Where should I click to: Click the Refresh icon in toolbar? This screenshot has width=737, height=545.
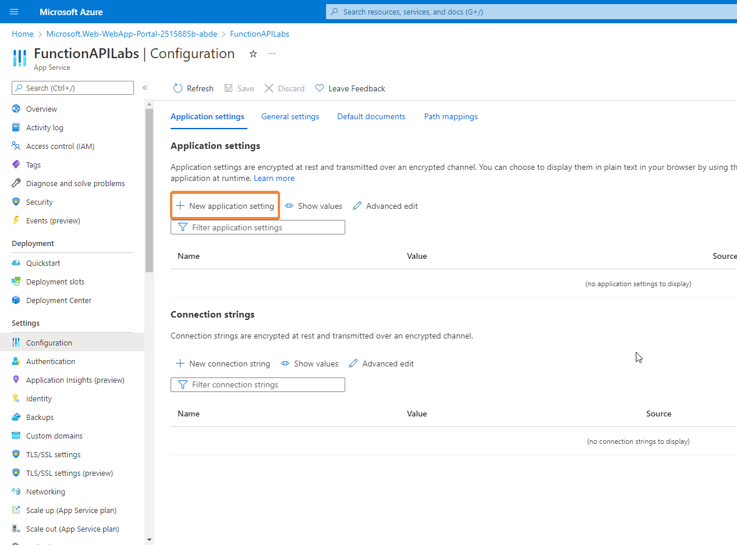pyautogui.click(x=178, y=88)
